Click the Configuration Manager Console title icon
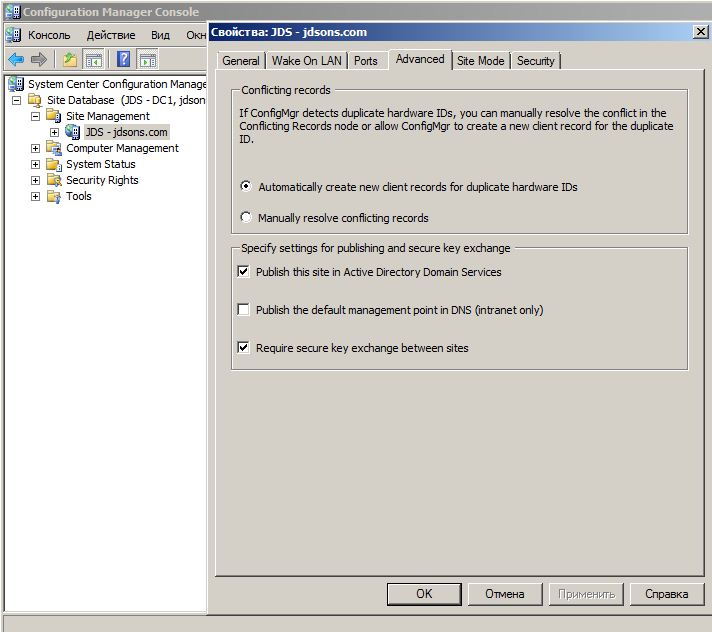Viewport: 712px width, 632px height. [x=13, y=11]
